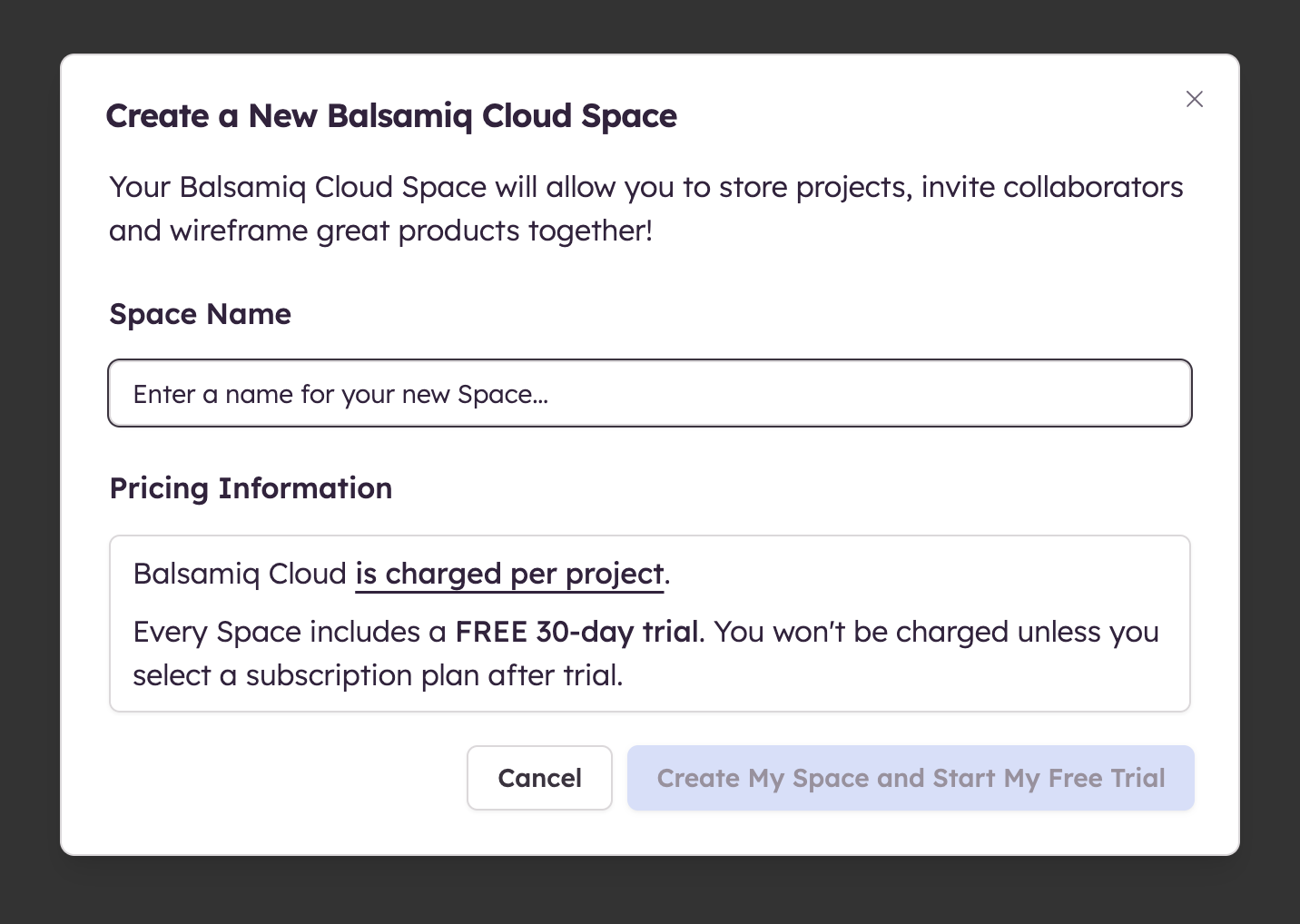
Task: Click the 'Enter a name for your new Space...' placeholder
Action: [340, 395]
